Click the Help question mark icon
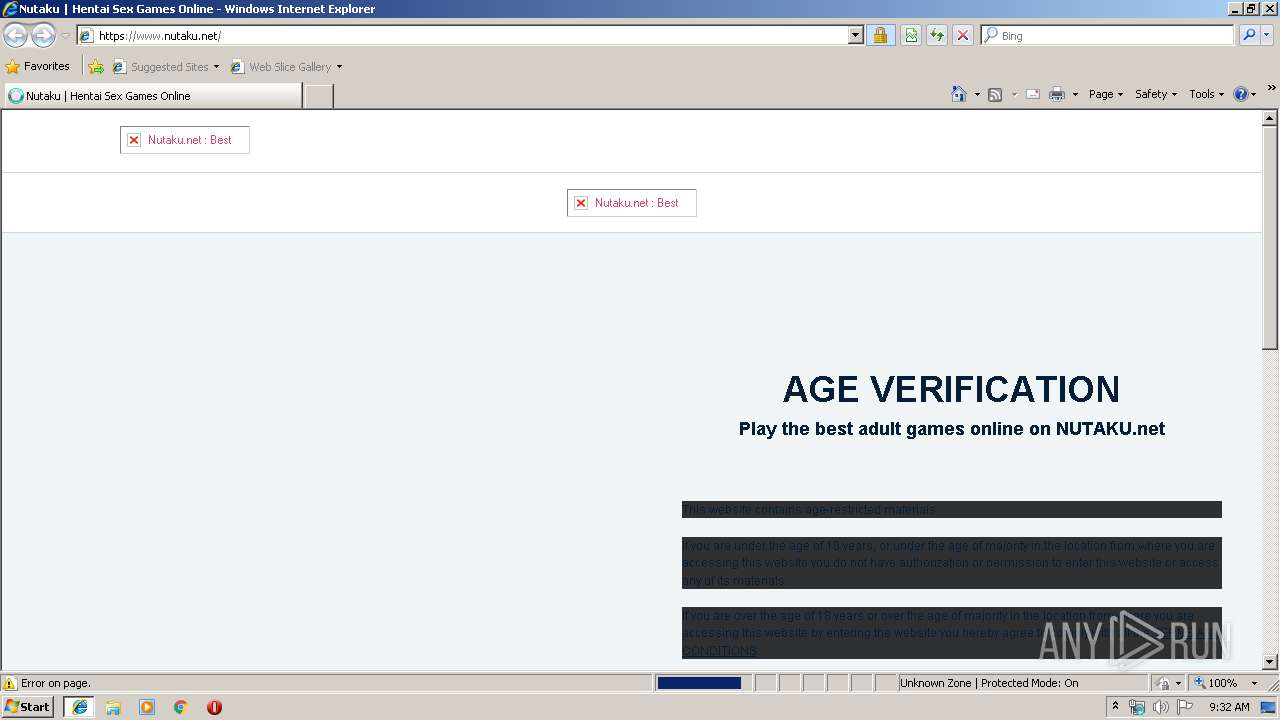The height and width of the screenshot is (720, 1280). pos(1241,94)
